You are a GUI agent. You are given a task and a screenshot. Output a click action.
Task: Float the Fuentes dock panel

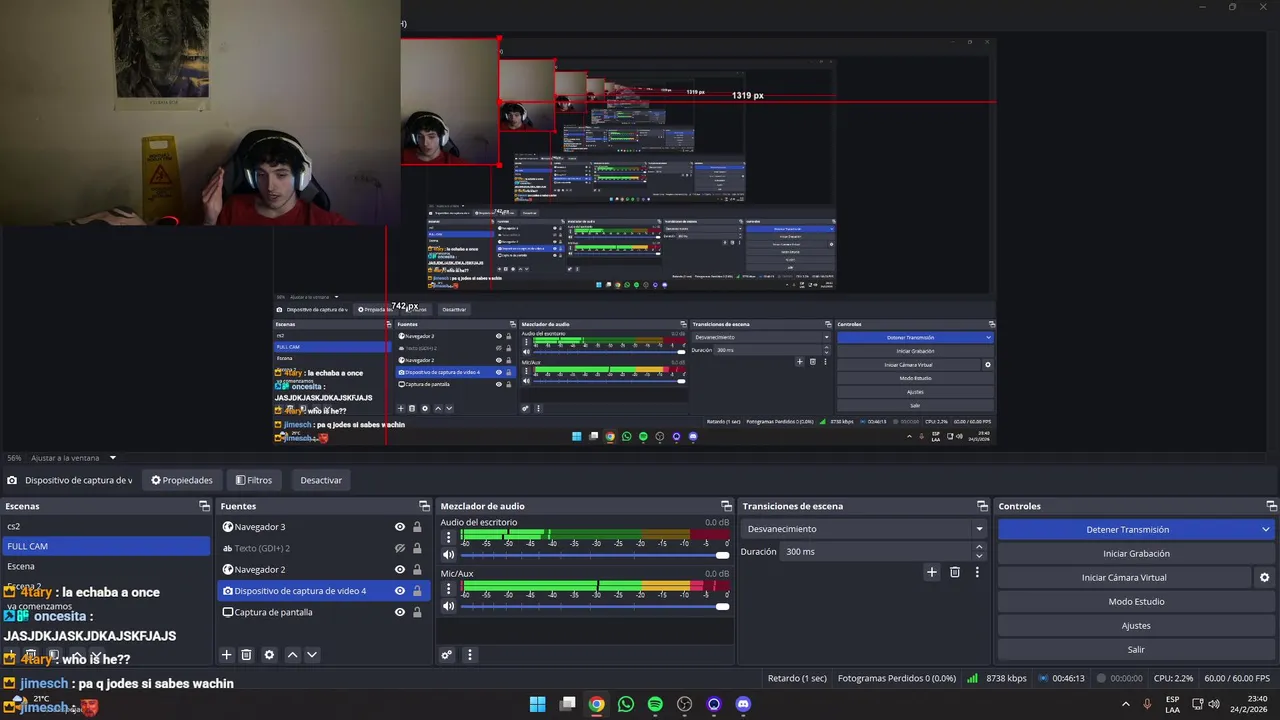[424, 506]
